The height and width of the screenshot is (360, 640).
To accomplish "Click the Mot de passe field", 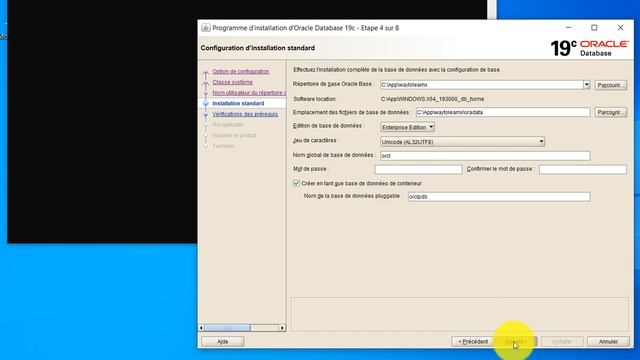I will 418,169.
